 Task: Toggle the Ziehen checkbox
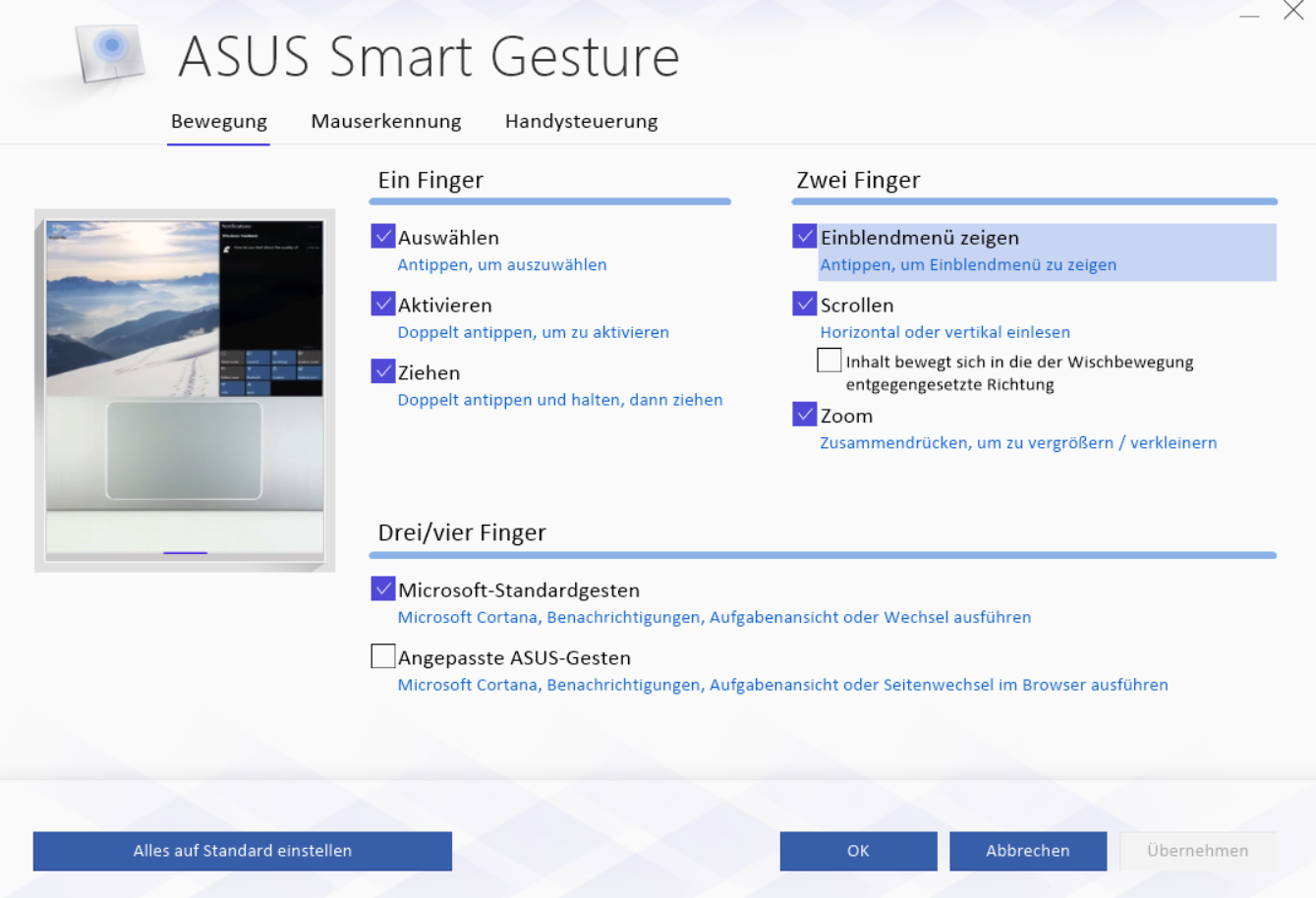(x=383, y=371)
